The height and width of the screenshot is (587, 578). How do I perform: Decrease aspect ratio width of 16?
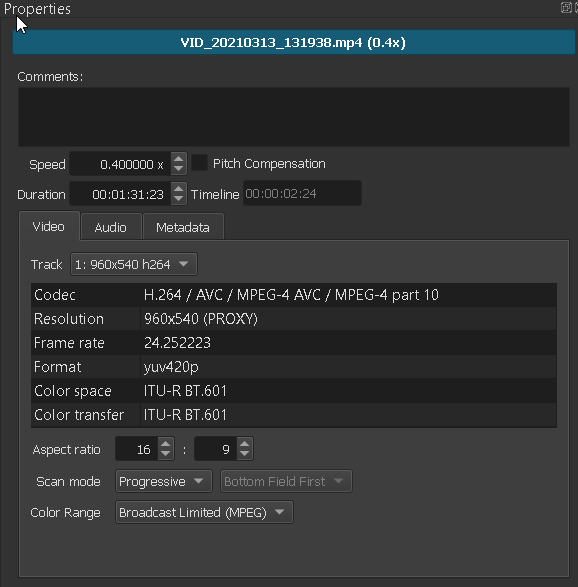tap(166, 454)
